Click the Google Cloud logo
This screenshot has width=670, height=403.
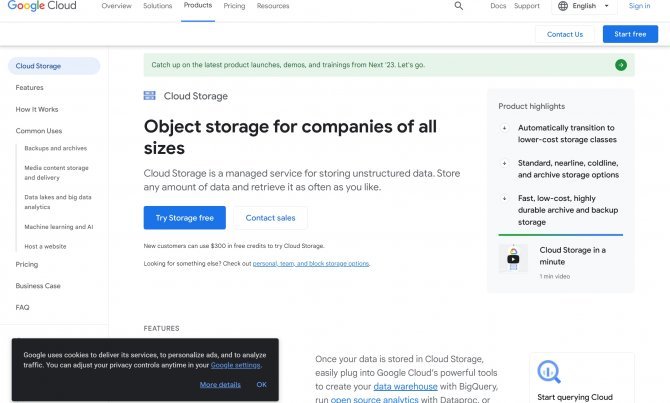(x=42, y=6)
